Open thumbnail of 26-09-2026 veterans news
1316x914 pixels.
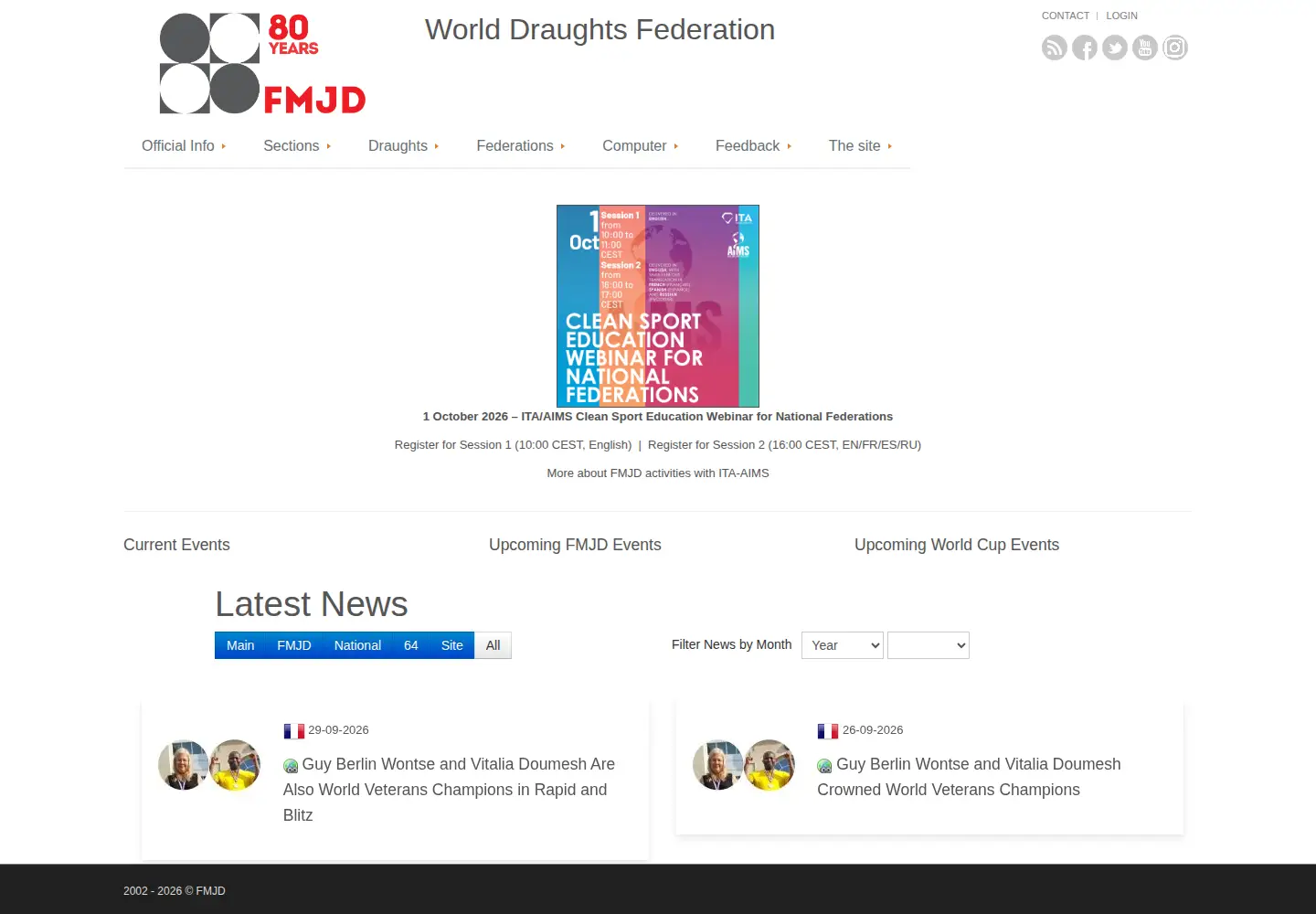point(744,765)
